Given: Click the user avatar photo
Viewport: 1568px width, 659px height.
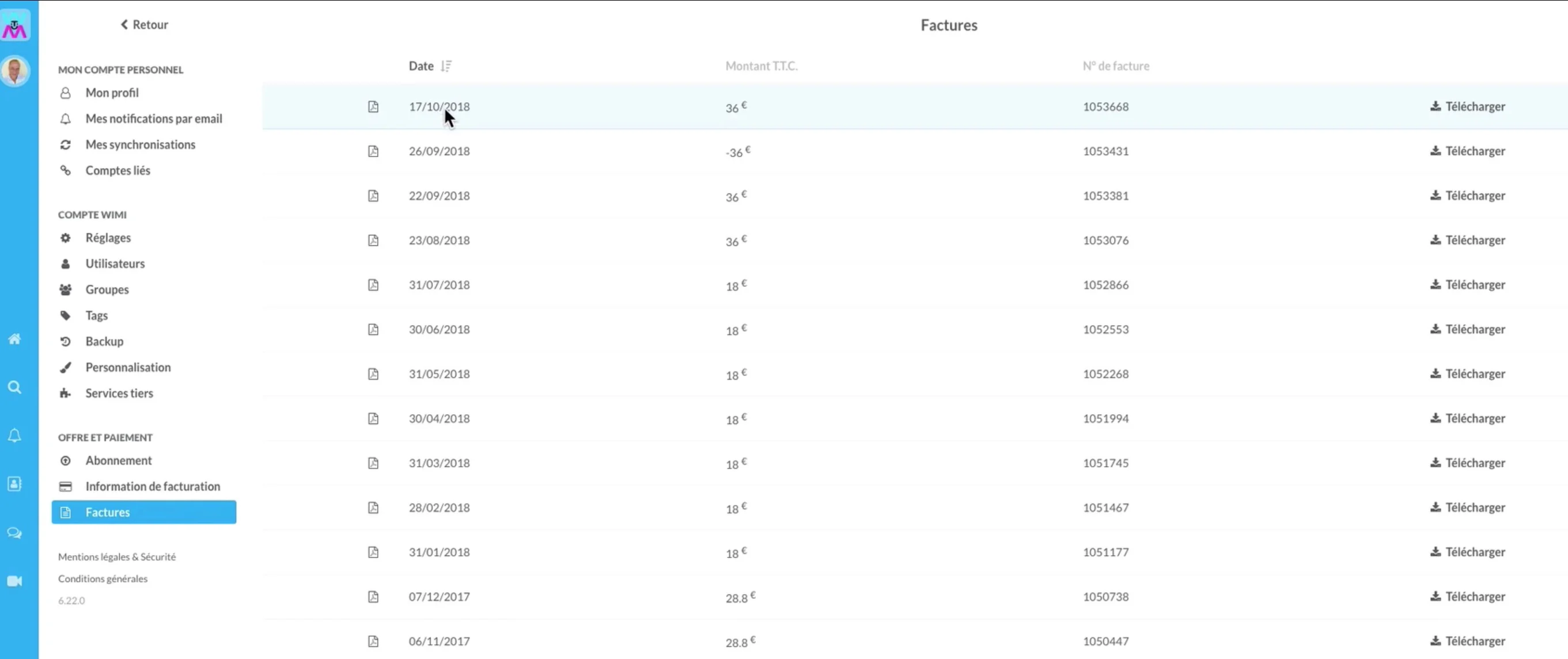Looking at the screenshot, I should point(15,71).
